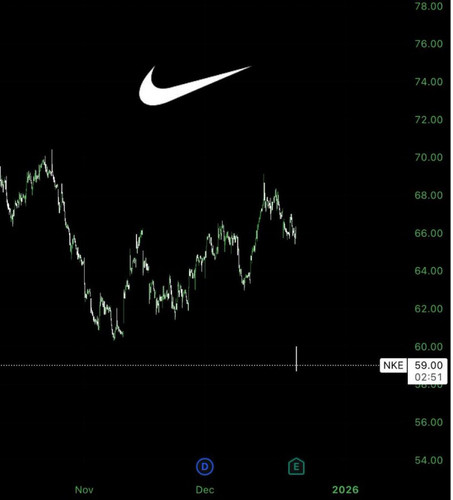This screenshot has width=453, height=500.
Task: Click the 78.00 price axis label
Action: click(x=429, y=6)
